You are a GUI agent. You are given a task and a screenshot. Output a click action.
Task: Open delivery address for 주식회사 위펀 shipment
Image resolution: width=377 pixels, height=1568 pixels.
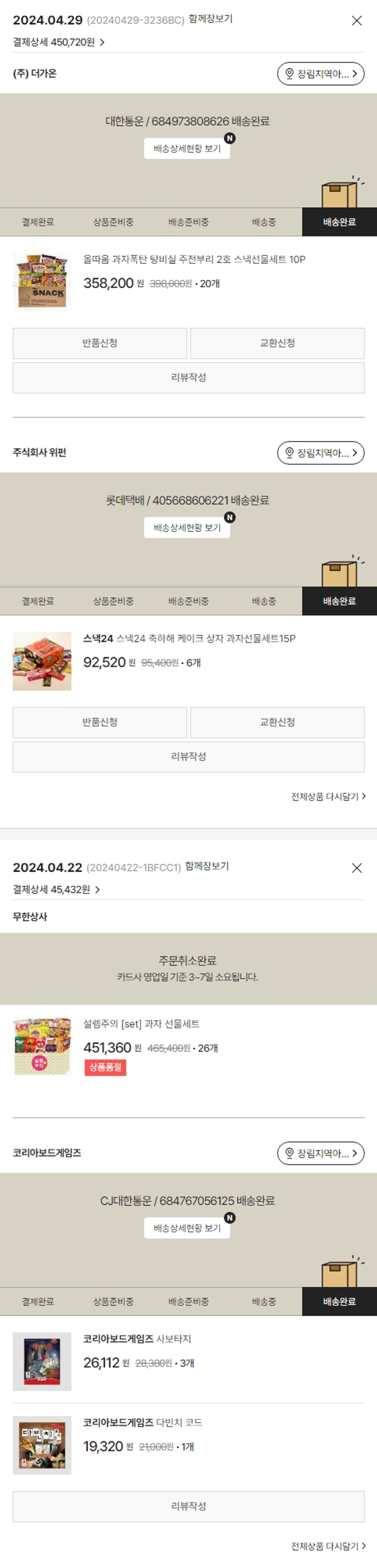click(320, 453)
